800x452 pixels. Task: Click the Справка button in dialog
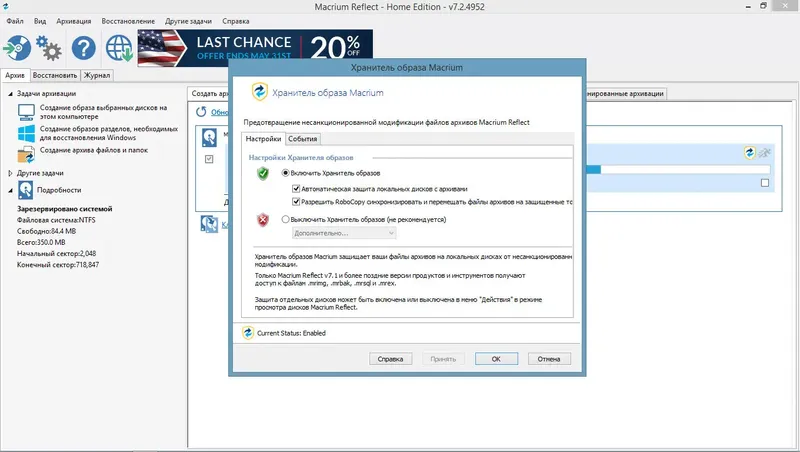(390, 359)
